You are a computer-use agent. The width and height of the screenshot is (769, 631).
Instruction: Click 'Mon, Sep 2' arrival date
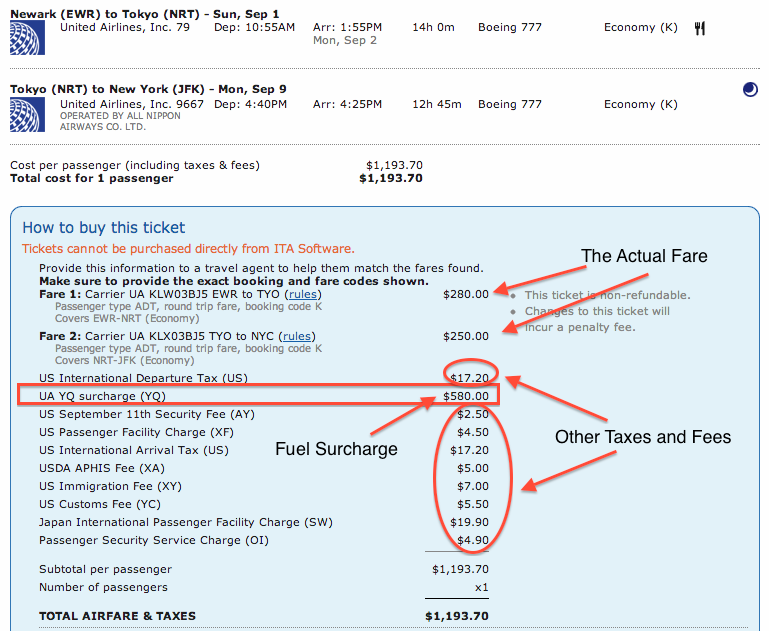(345, 41)
